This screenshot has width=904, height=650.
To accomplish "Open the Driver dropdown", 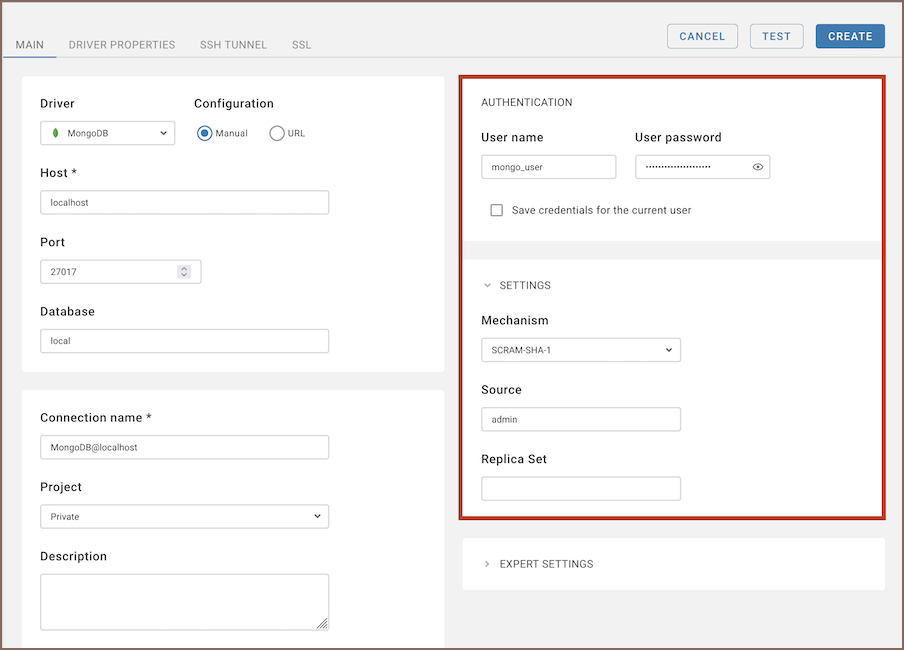I will point(108,133).
